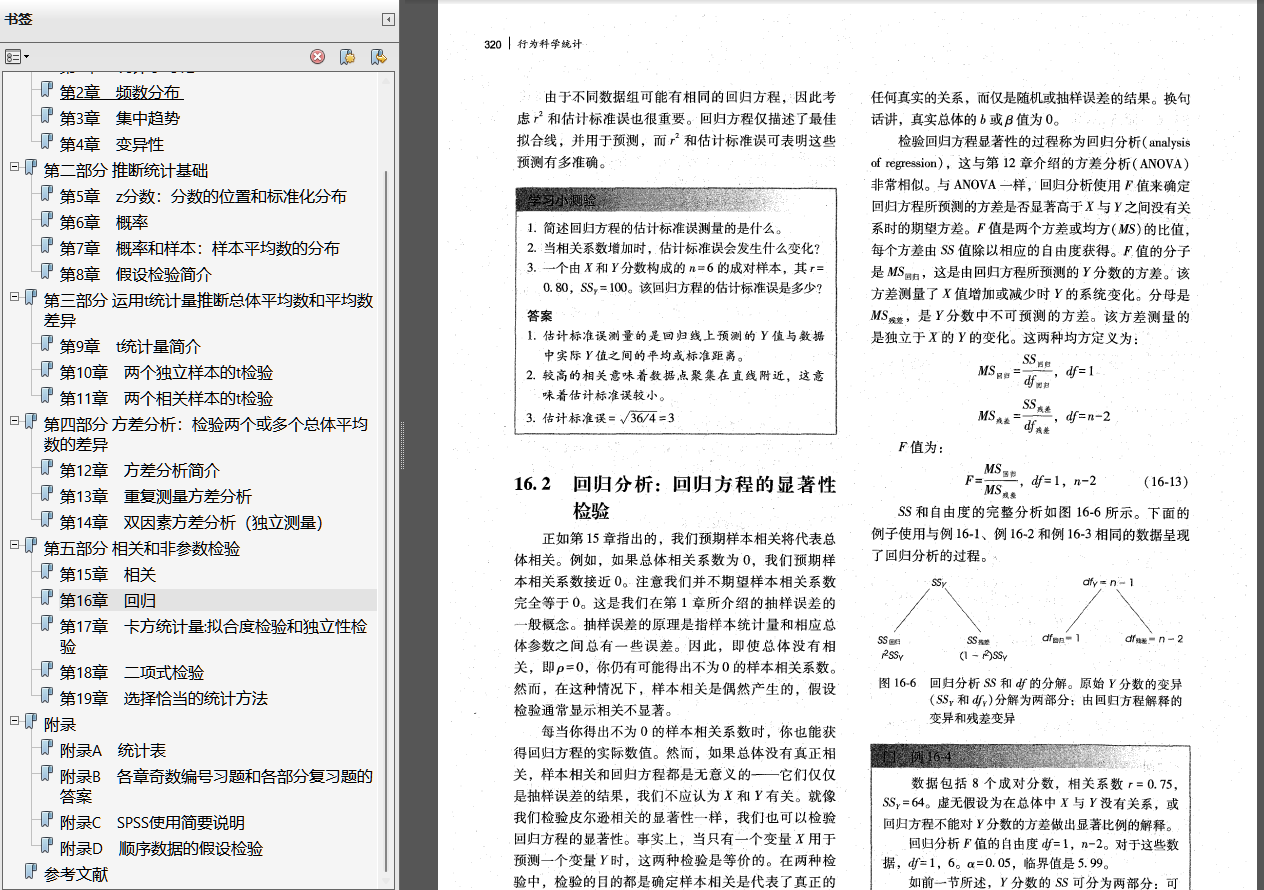Select the 附录 bookmark text
The image size is (1264, 890).
[60, 724]
